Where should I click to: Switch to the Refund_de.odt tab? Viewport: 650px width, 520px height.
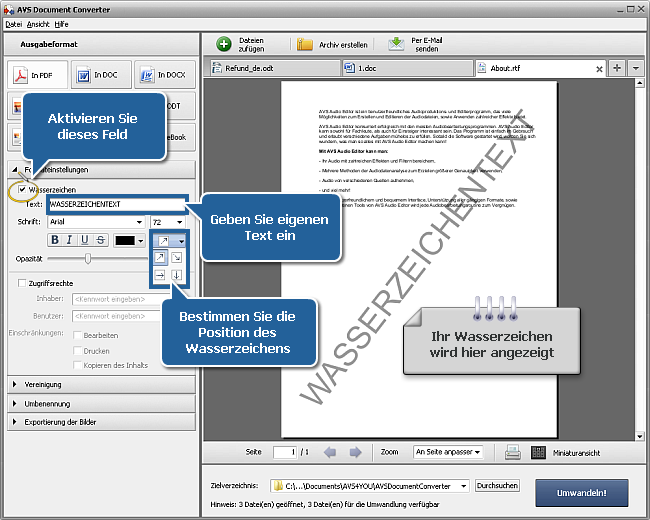pyautogui.click(x=274, y=68)
